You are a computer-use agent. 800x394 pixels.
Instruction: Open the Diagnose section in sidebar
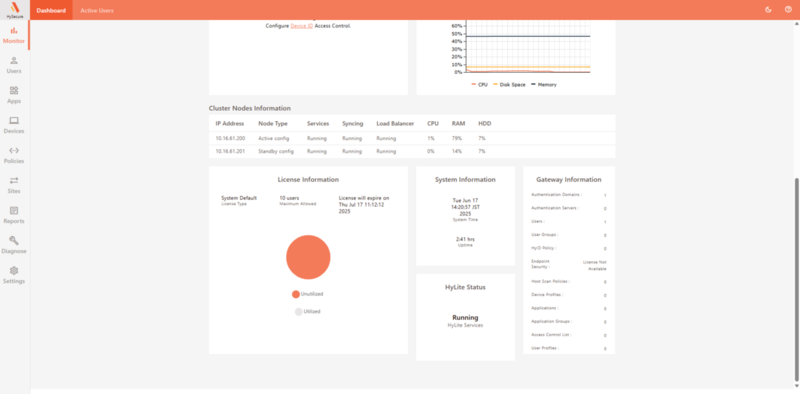tap(14, 245)
